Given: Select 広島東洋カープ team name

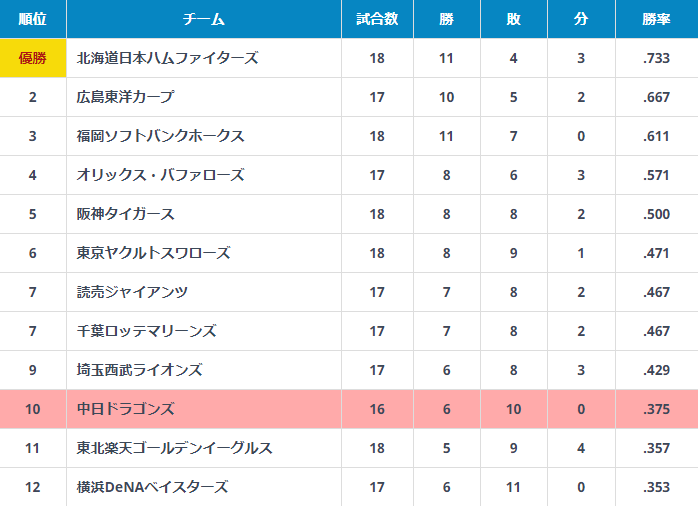Looking at the screenshot, I should (125, 97).
